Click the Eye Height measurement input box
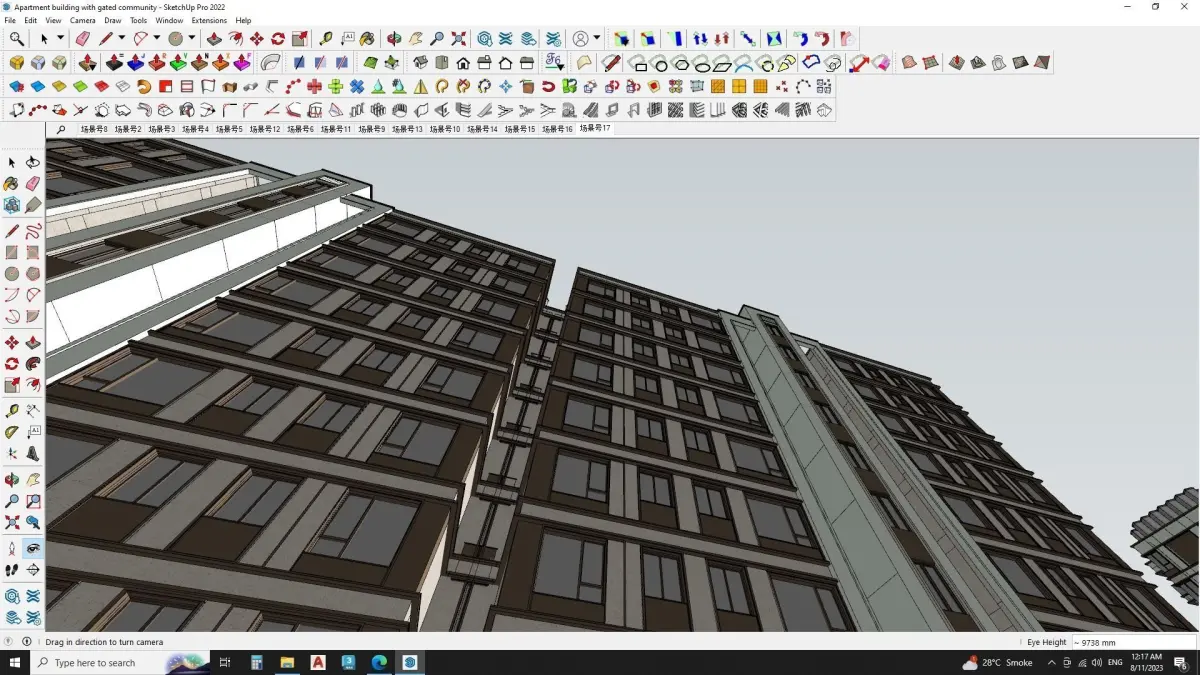Screen dimensions: 1200x675 pos(1133,642)
